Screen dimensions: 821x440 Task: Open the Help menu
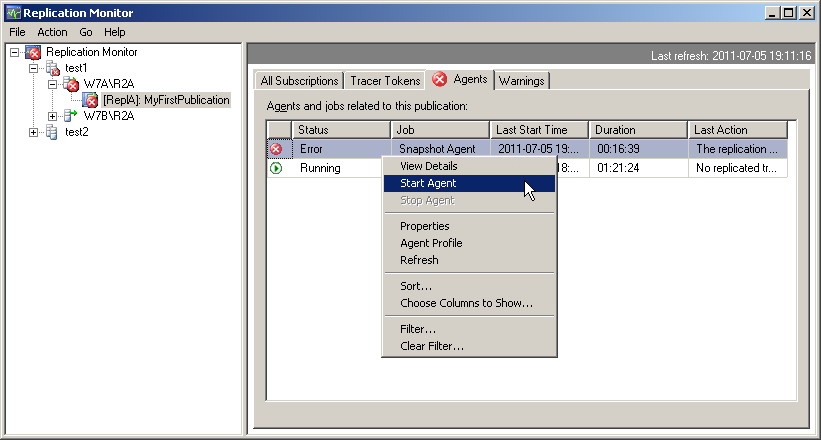tap(115, 32)
